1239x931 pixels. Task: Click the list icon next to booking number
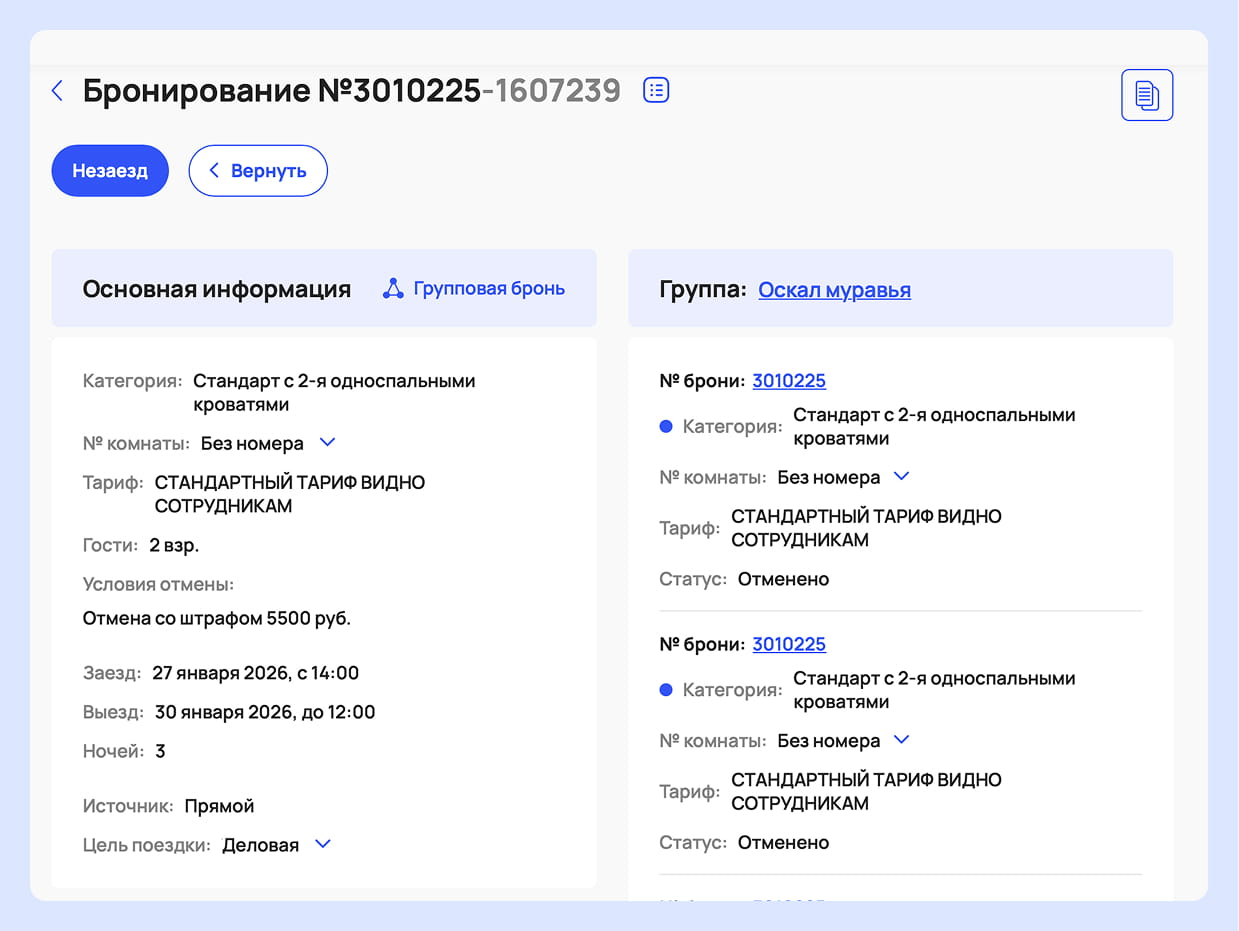tap(656, 90)
